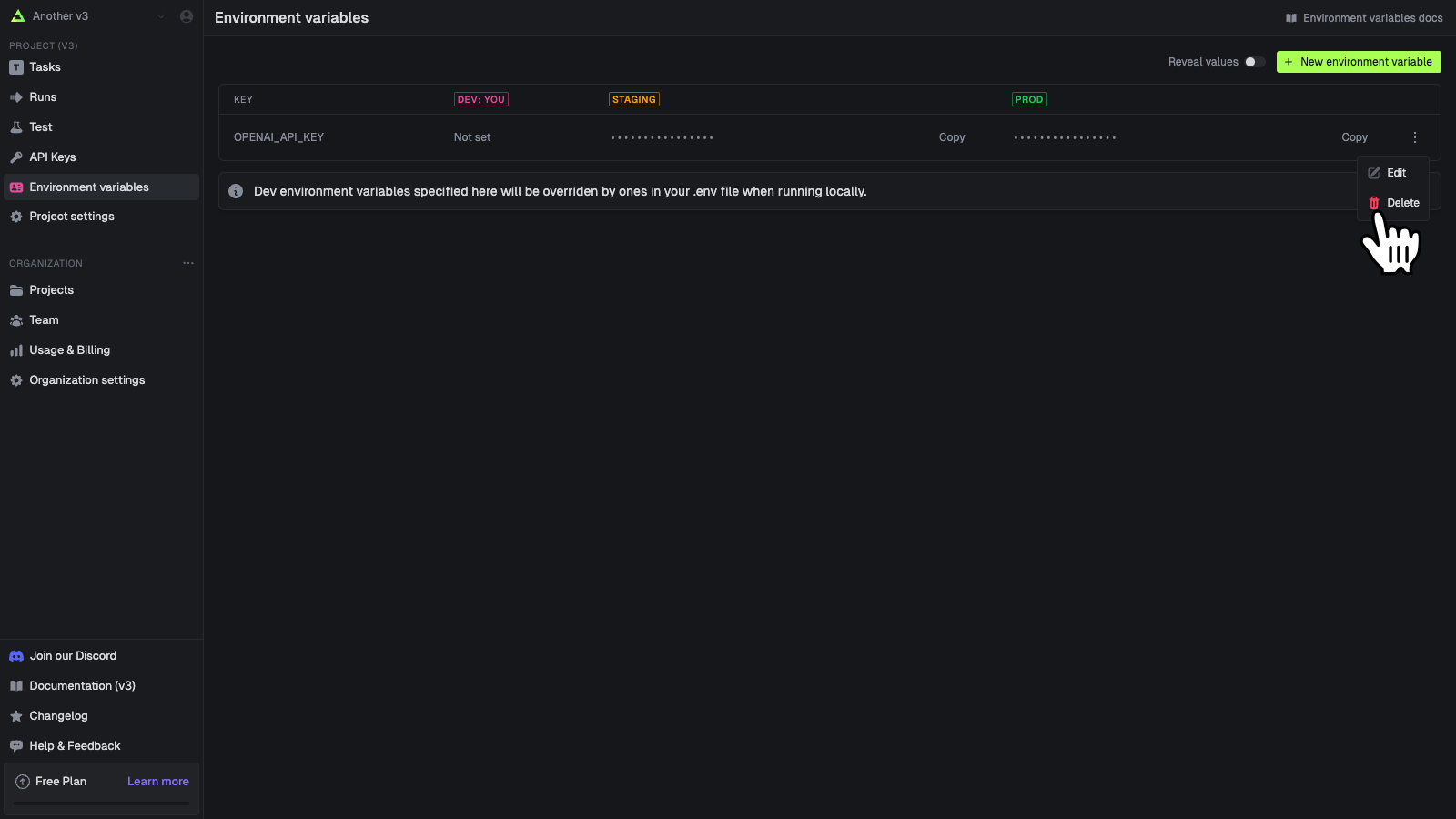Click the Environment variables sidebar icon
The width and height of the screenshot is (1456, 819).
click(x=15, y=187)
